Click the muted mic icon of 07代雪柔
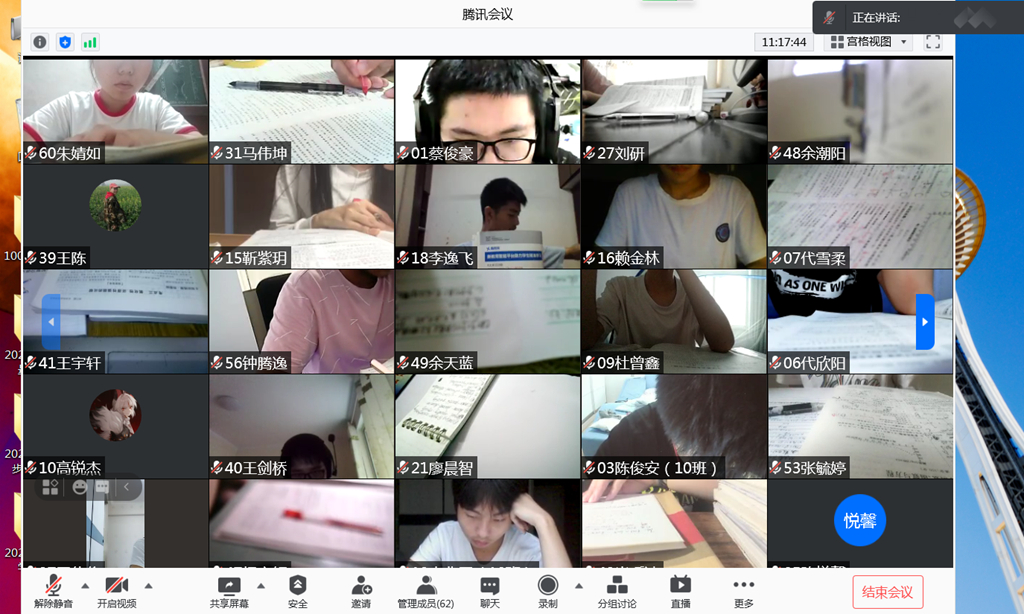Screen dimensions: 1024x614 point(775,258)
